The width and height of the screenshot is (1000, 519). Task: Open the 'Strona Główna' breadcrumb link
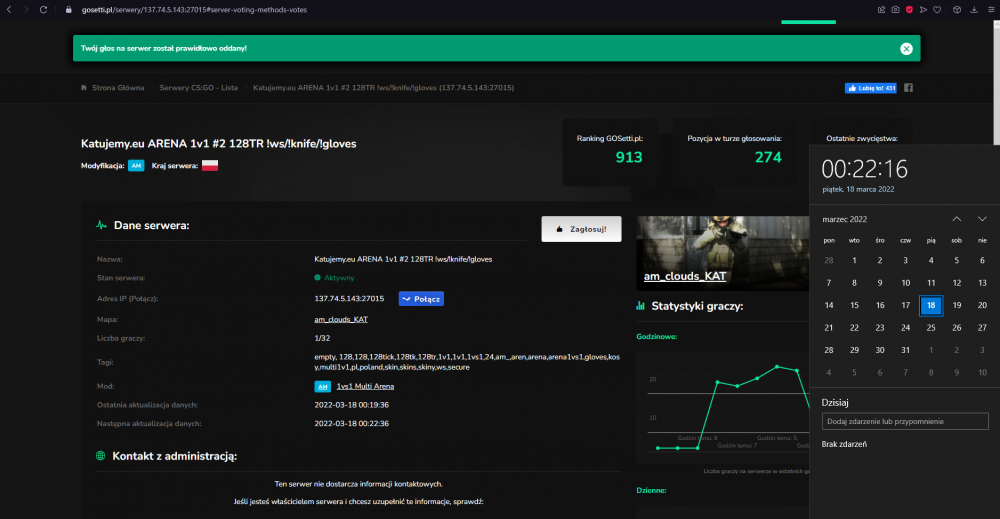(x=118, y=88)
